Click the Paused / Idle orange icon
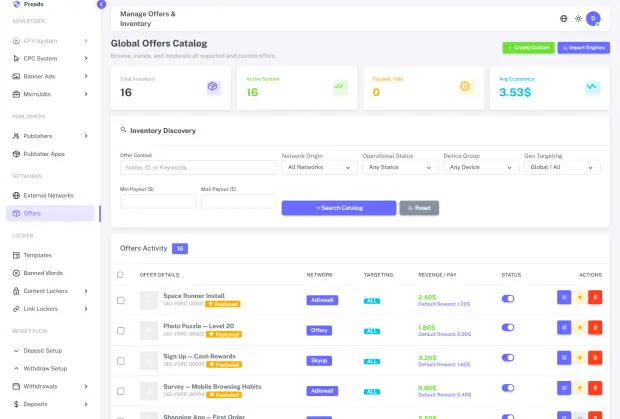 tap(465, 86)
